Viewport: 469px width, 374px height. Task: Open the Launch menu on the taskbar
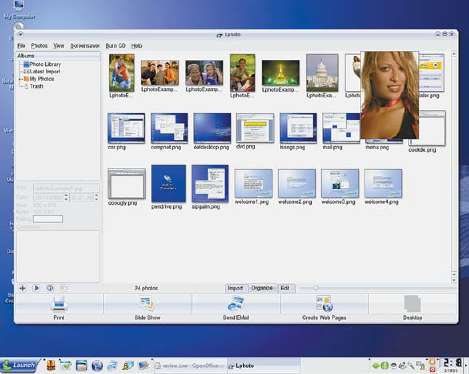(19, 366)
